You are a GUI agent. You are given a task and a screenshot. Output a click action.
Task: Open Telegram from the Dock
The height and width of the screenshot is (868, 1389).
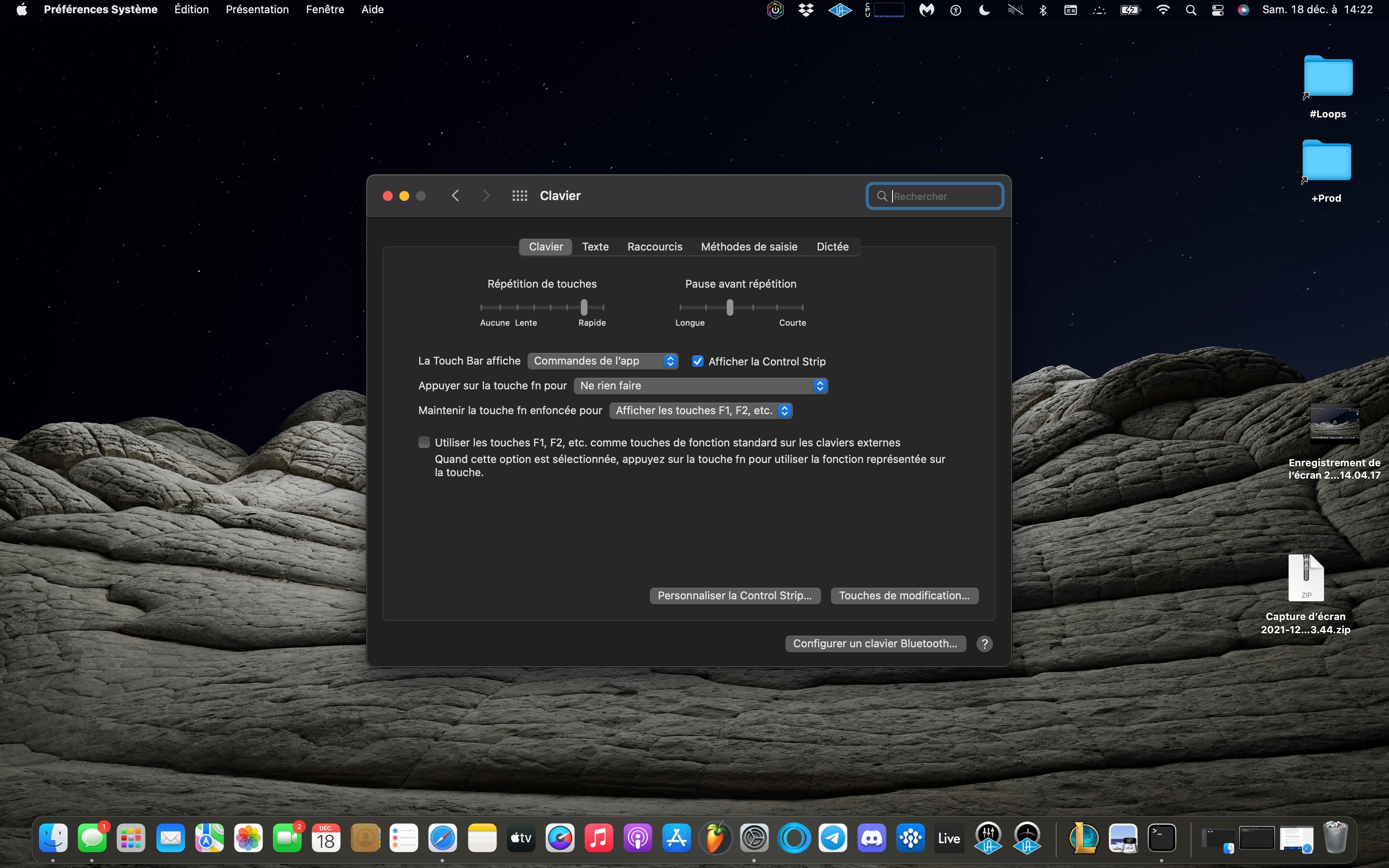(833, 839)
